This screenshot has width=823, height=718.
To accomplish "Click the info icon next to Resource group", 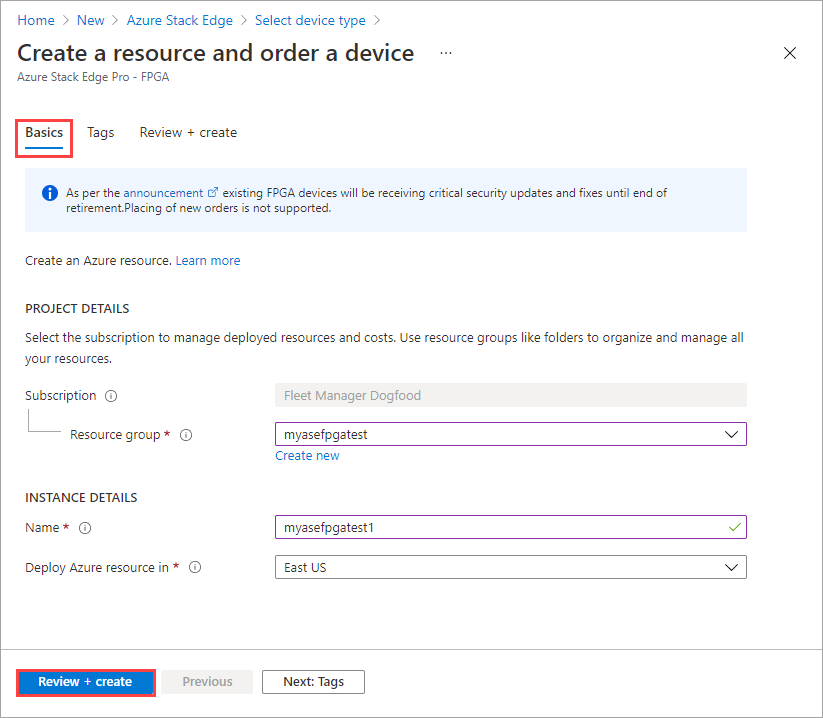I will pyautogui.click(x=186, y=434).
